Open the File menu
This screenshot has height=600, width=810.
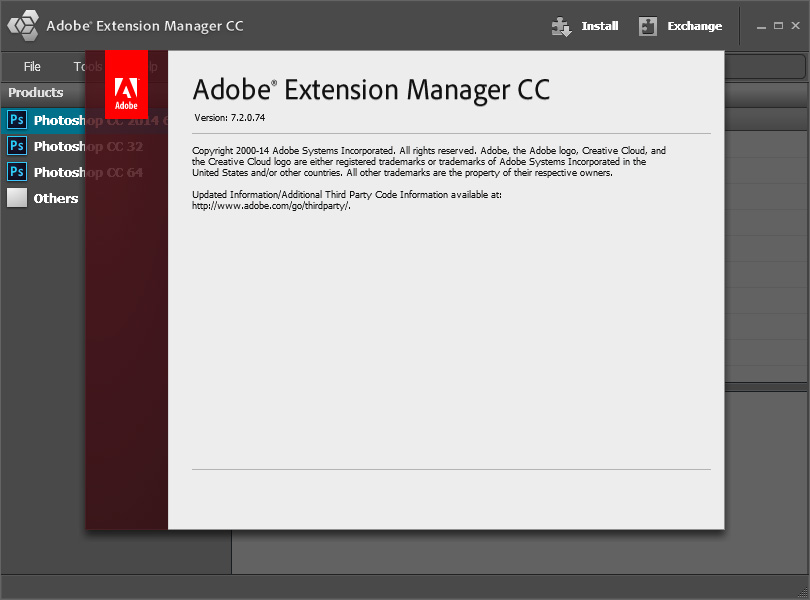tap(33, 66)
